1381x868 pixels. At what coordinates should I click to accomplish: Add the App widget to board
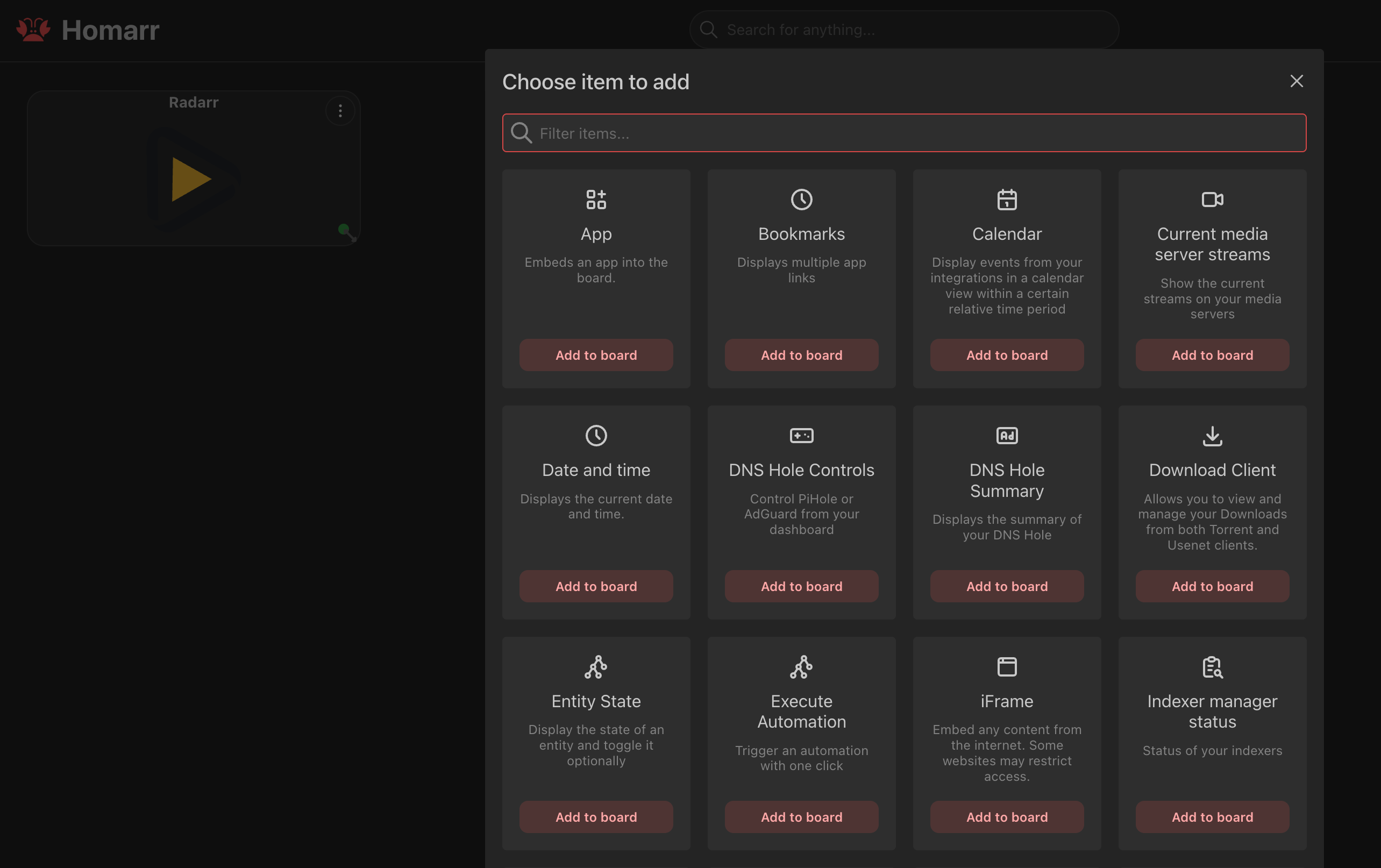(x=596, y=354)
